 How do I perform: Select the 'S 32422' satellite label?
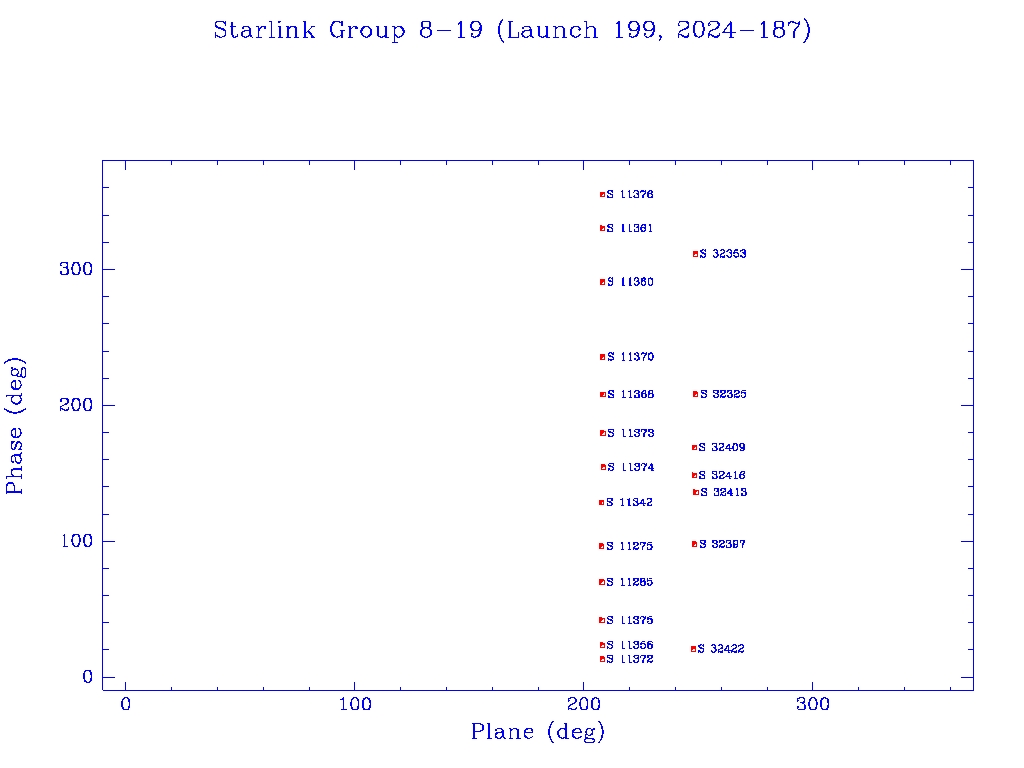click(720, 649)
